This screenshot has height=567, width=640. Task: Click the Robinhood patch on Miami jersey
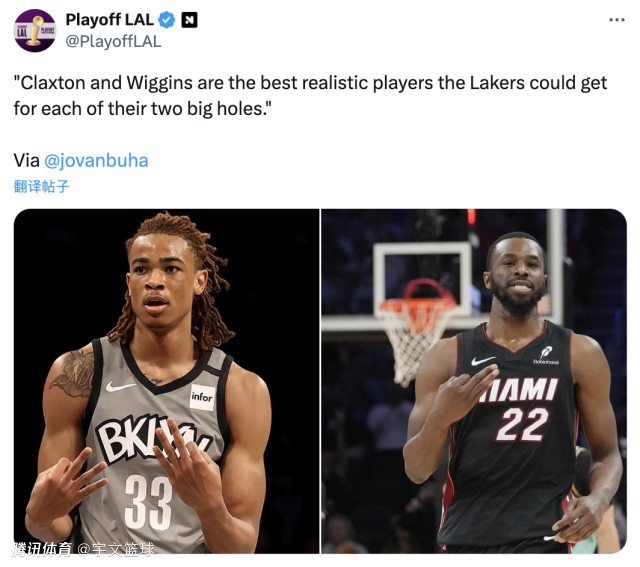546,355
